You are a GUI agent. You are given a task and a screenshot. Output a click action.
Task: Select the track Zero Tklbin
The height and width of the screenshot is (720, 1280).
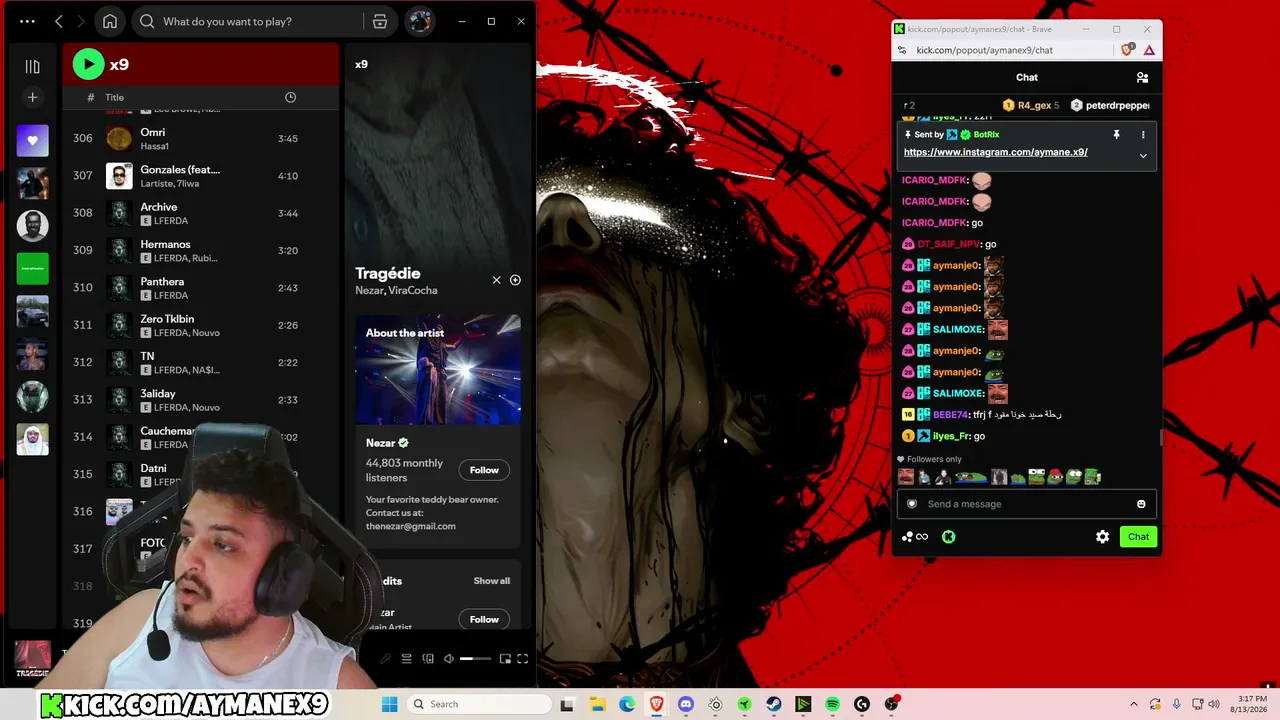coord(200,325)
